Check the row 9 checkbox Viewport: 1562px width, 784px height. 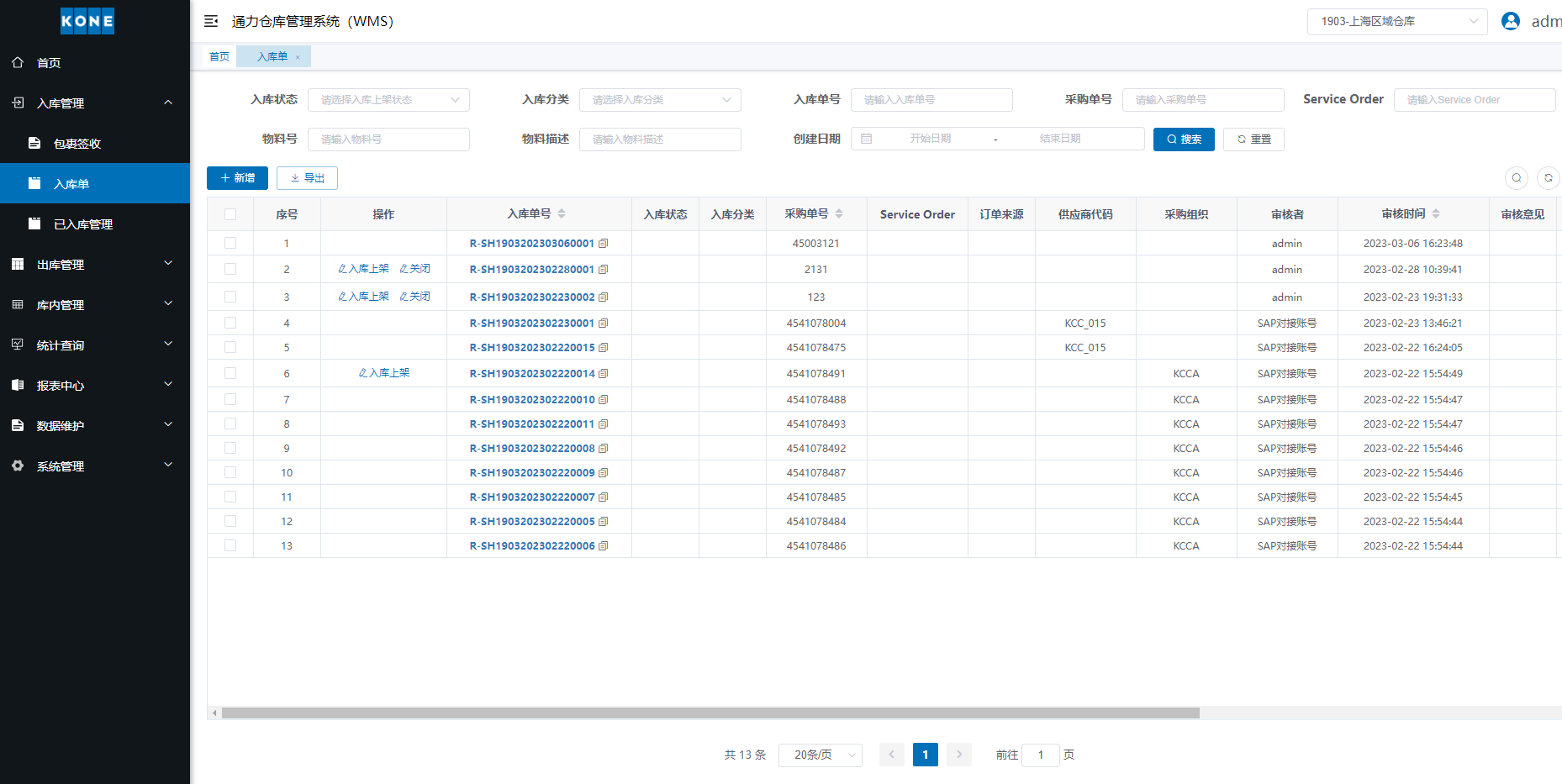click(230, 448)
